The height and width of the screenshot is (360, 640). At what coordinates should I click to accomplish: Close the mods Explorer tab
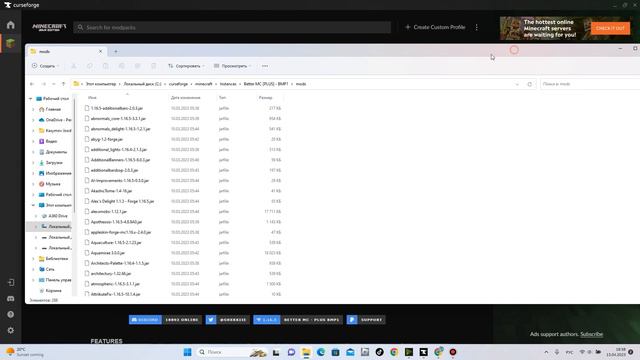pos(100,51)
